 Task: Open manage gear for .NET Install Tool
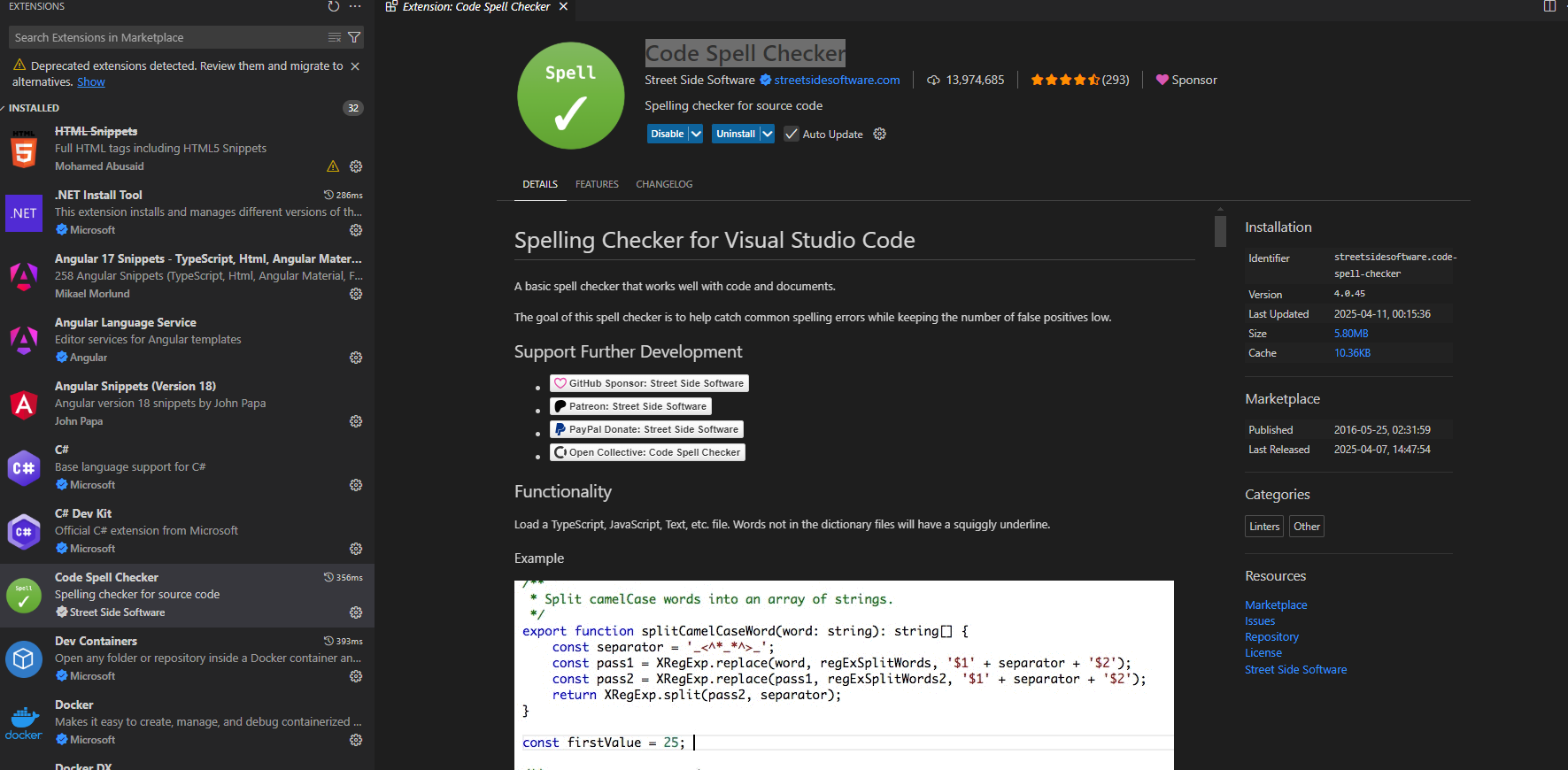coord(356,230)
